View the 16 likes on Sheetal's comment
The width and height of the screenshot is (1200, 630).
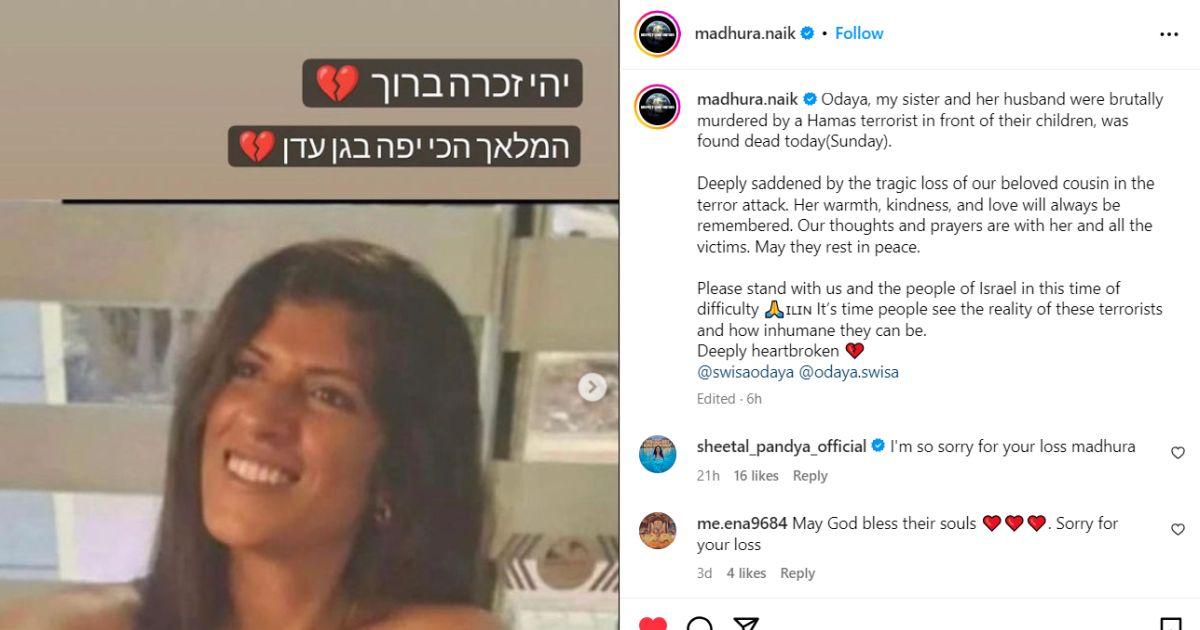(756, 476)
